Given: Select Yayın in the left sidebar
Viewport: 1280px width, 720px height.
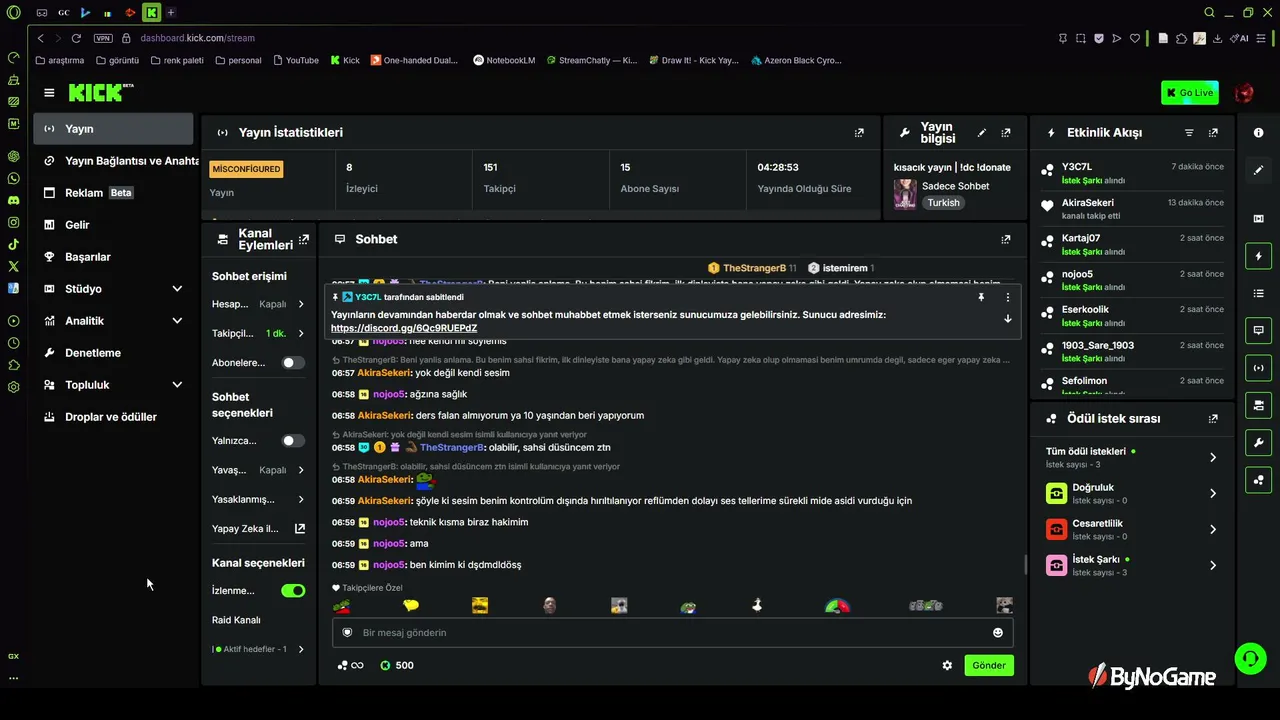Looking at the screenshot, I should click(114, 129).
